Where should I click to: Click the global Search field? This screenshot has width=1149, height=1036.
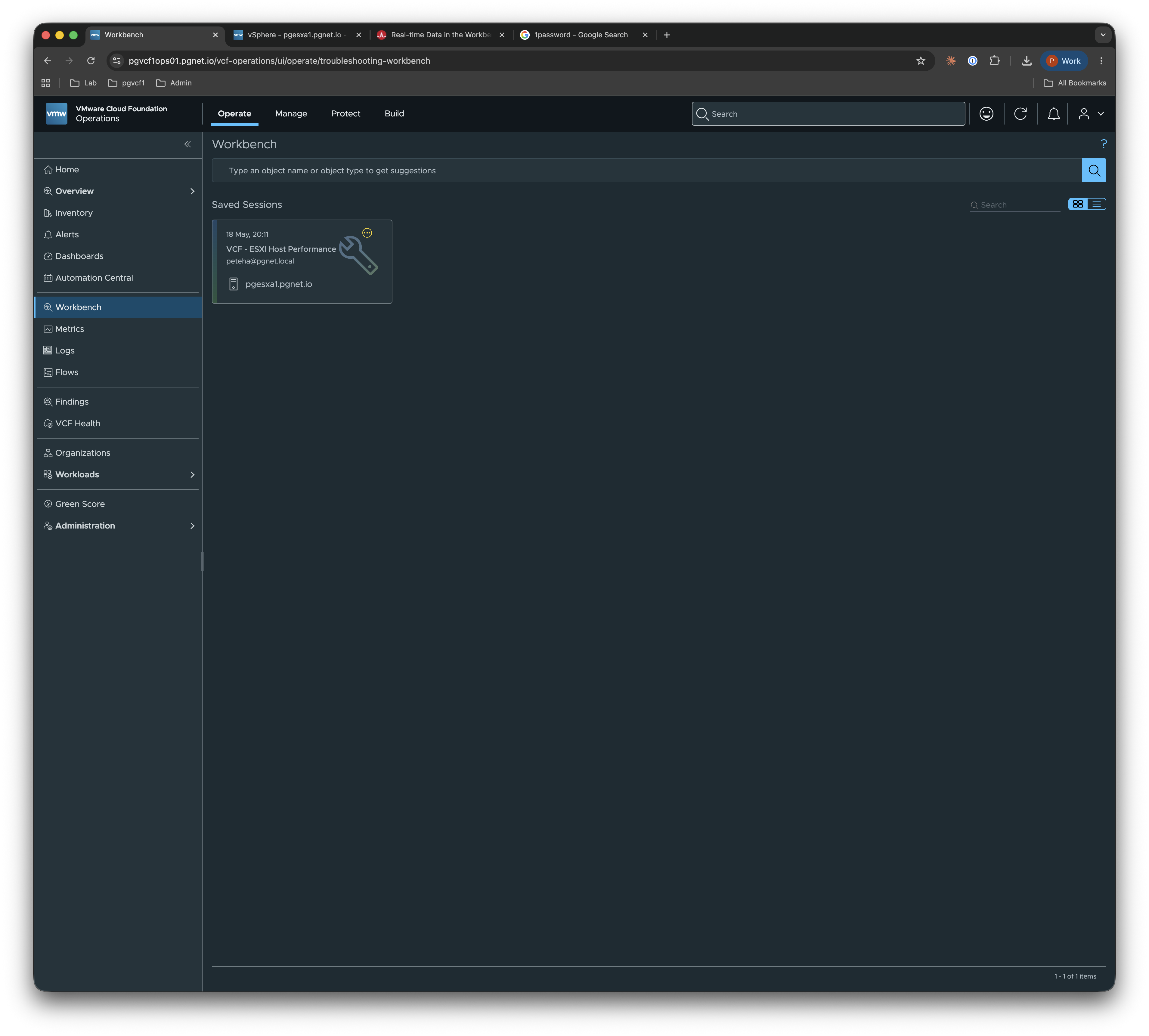coord(828,114)
